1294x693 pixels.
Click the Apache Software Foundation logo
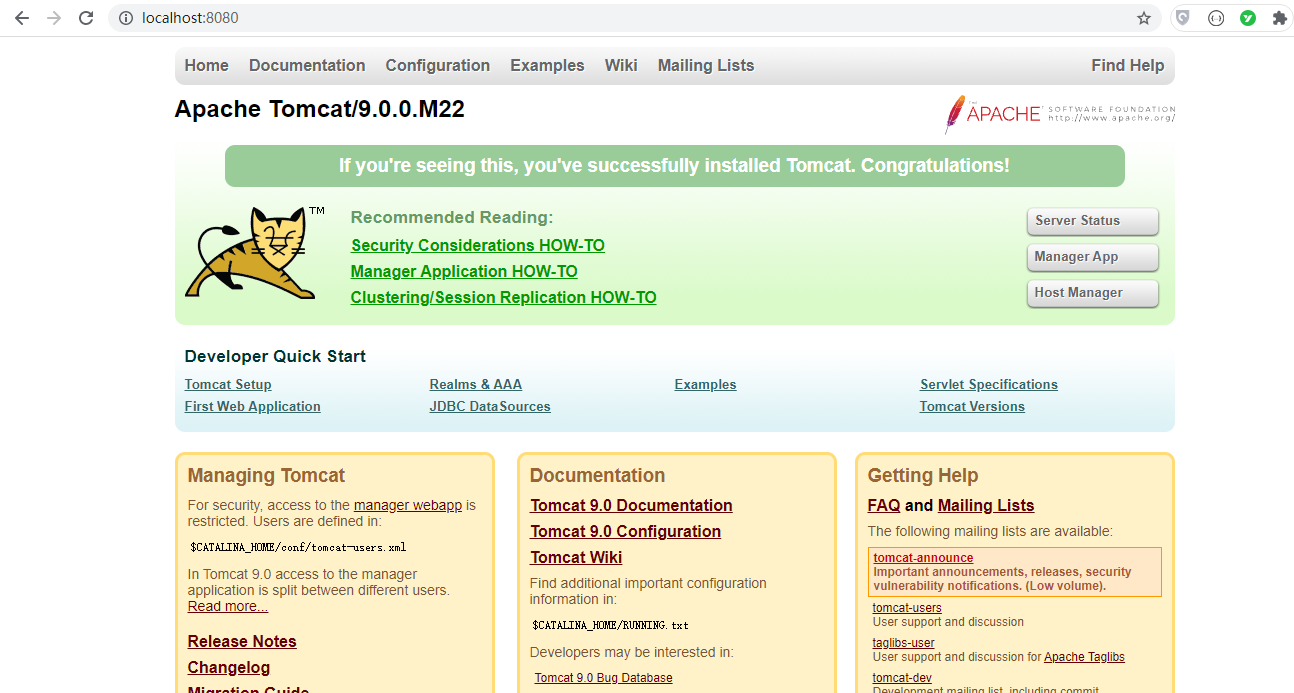tap(1059, 113)
